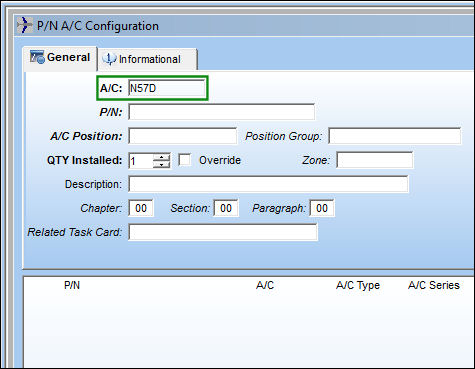
Task: Click the airplane icon in the title bar
Action: [x=24, y=25]
